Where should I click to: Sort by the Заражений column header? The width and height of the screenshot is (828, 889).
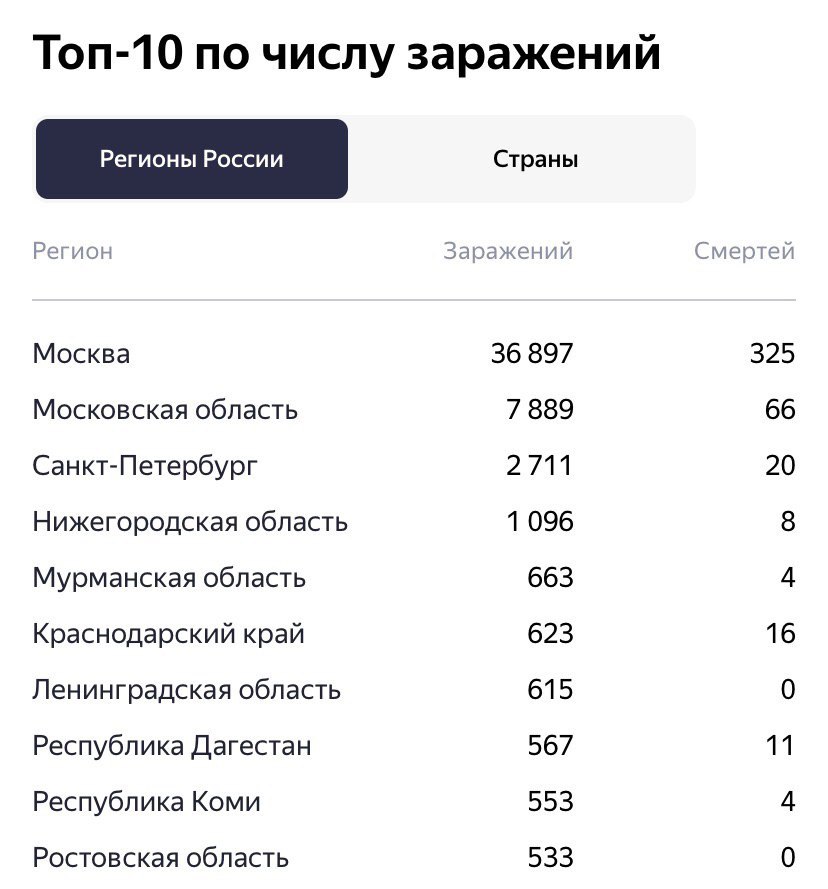(x=508, y=251)
